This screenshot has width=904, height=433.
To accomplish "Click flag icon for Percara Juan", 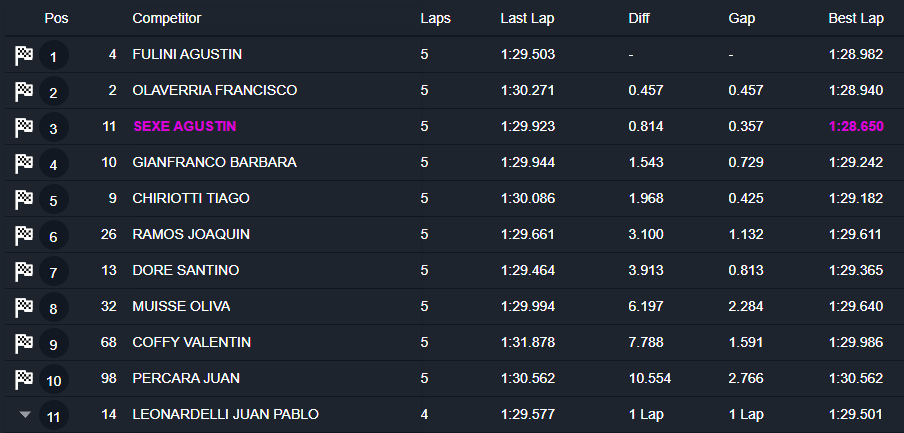I will 24,380.
